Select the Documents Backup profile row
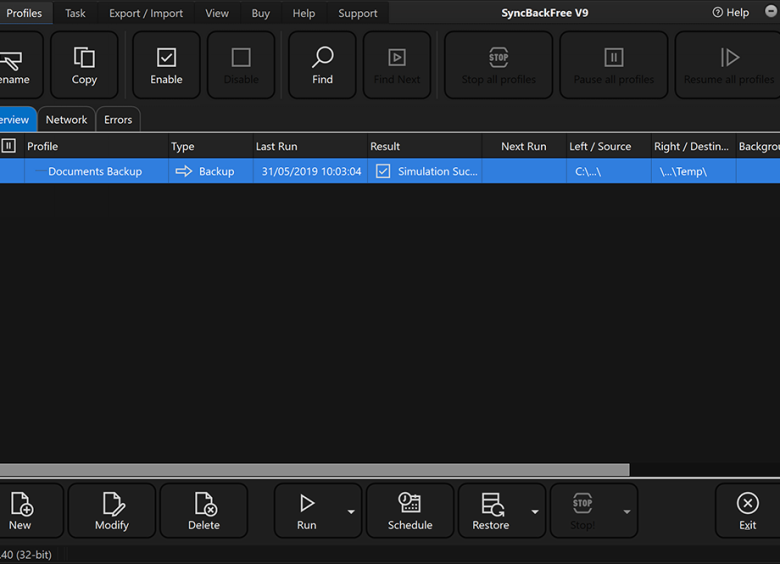Screen dimensions: 780x564 tap(95, 171)
